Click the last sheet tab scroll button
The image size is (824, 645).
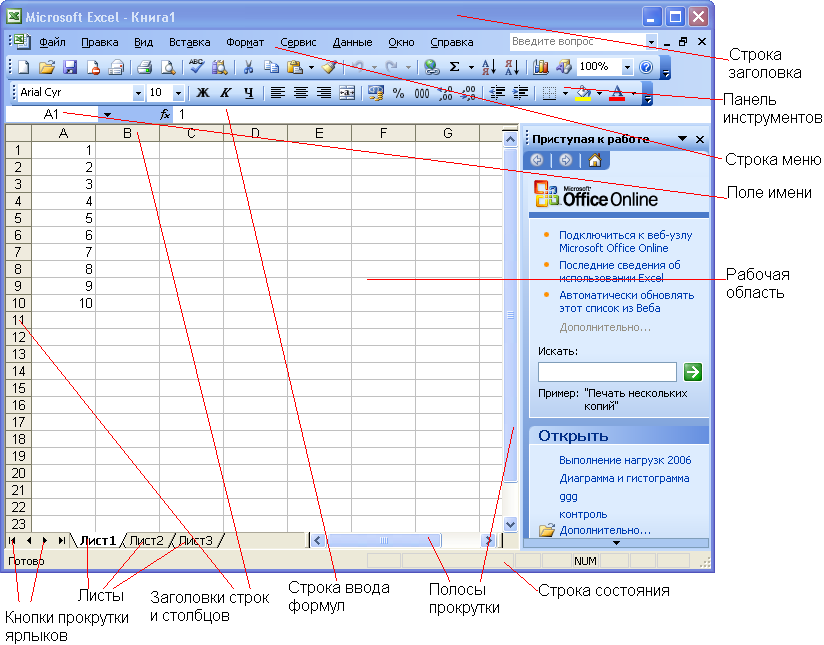pyautogui.click(x=62, y=540)
